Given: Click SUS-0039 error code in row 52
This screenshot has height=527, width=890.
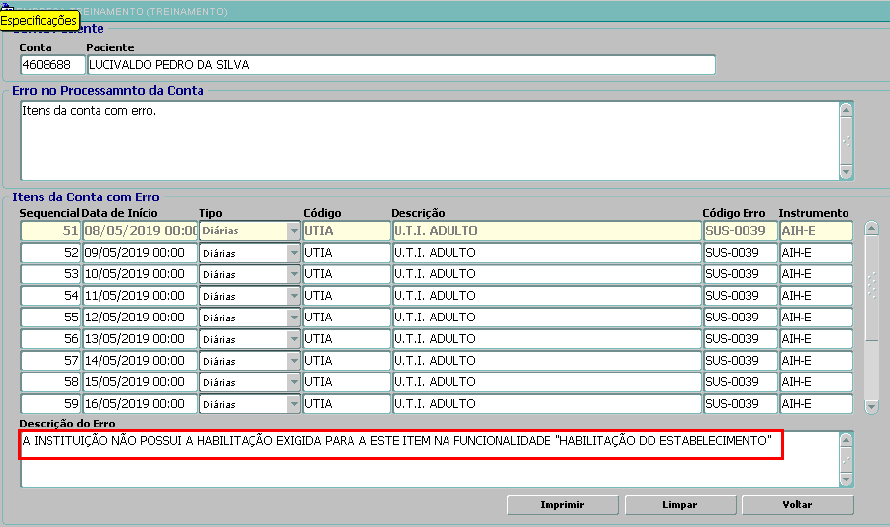Looking at the screenshot, I should tap(740, 253).
